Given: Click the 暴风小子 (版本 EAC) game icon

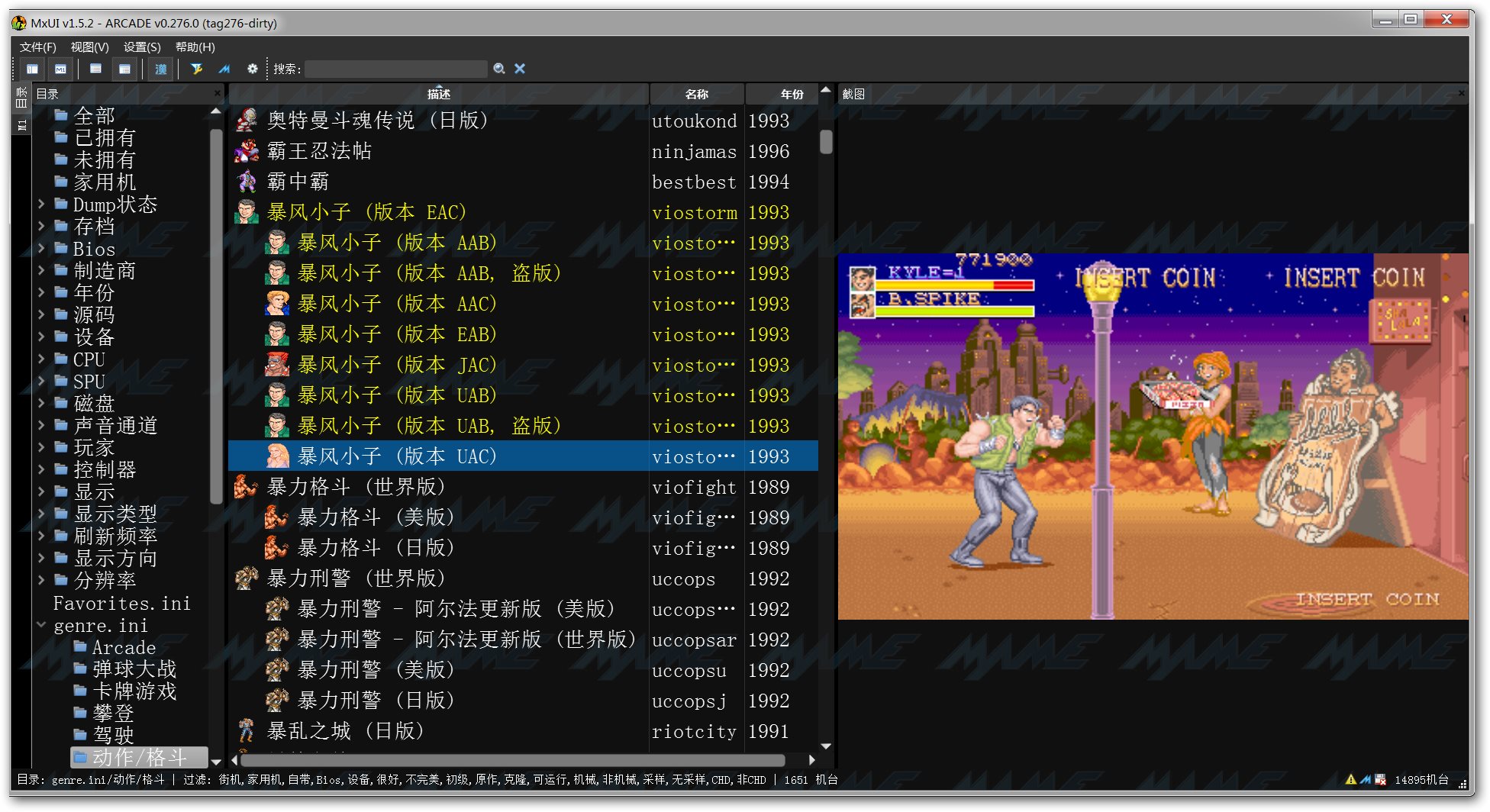Looking at the screenshot, I should (x=247, y=212).
